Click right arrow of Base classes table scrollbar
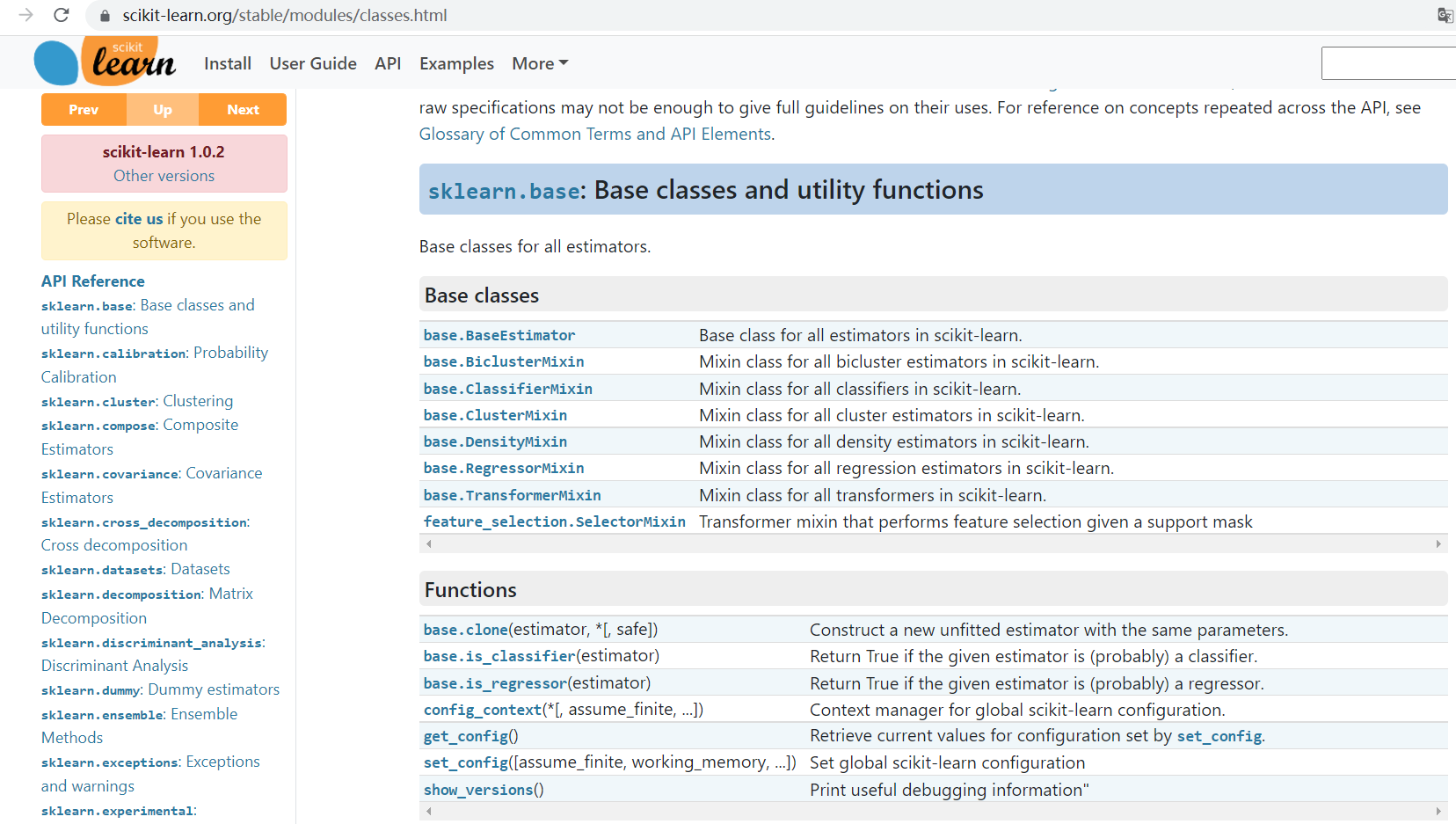 click(1438, 543)
